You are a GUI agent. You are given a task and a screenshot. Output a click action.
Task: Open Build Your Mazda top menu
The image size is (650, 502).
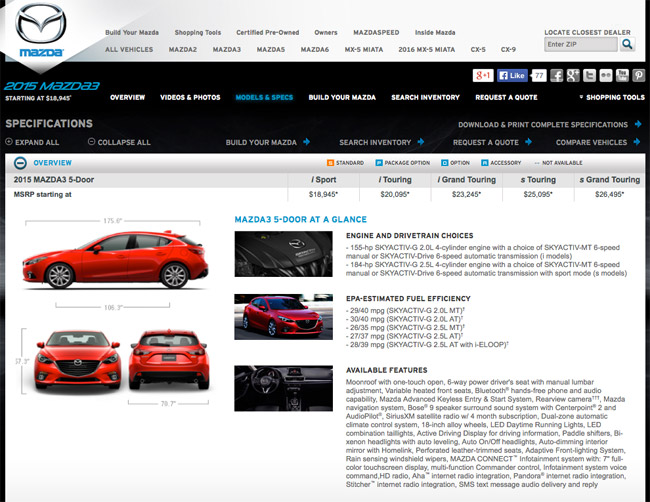pos(132,32)
